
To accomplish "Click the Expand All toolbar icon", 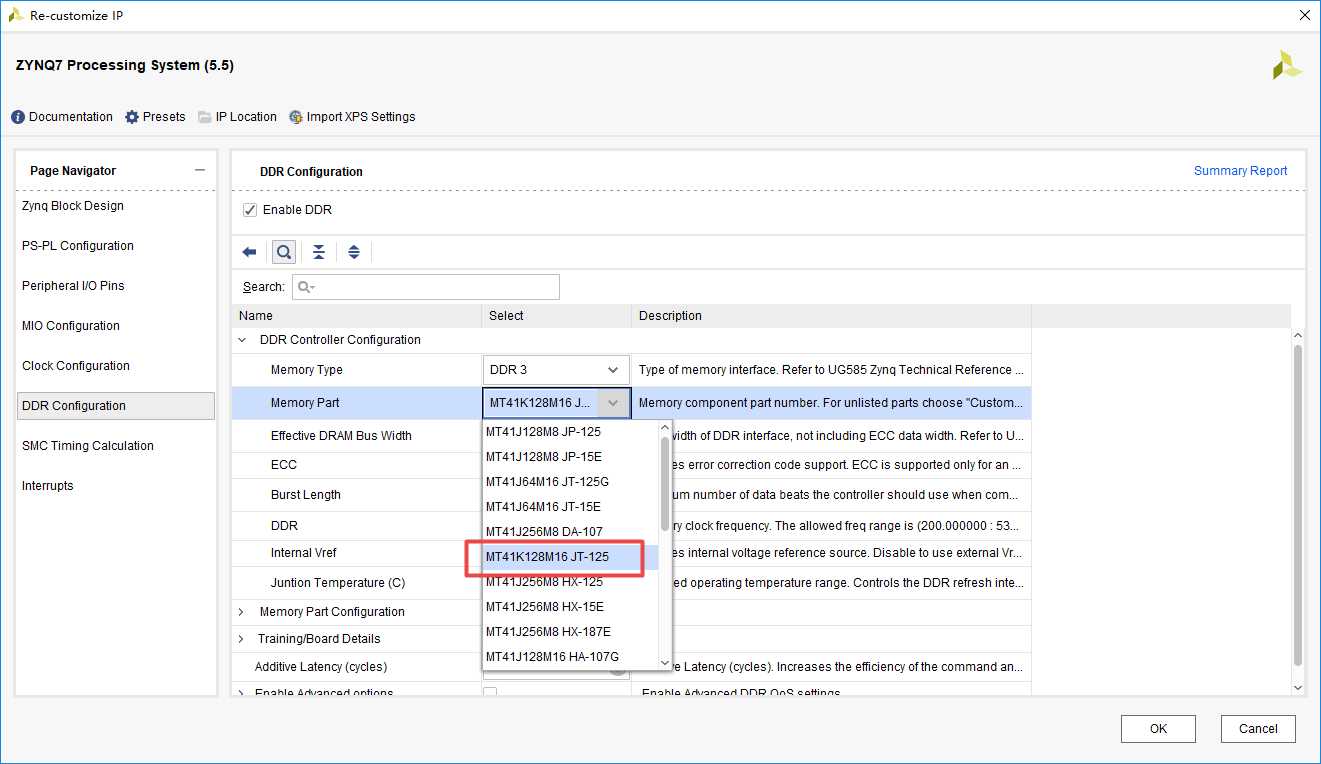I will (354, 252).
